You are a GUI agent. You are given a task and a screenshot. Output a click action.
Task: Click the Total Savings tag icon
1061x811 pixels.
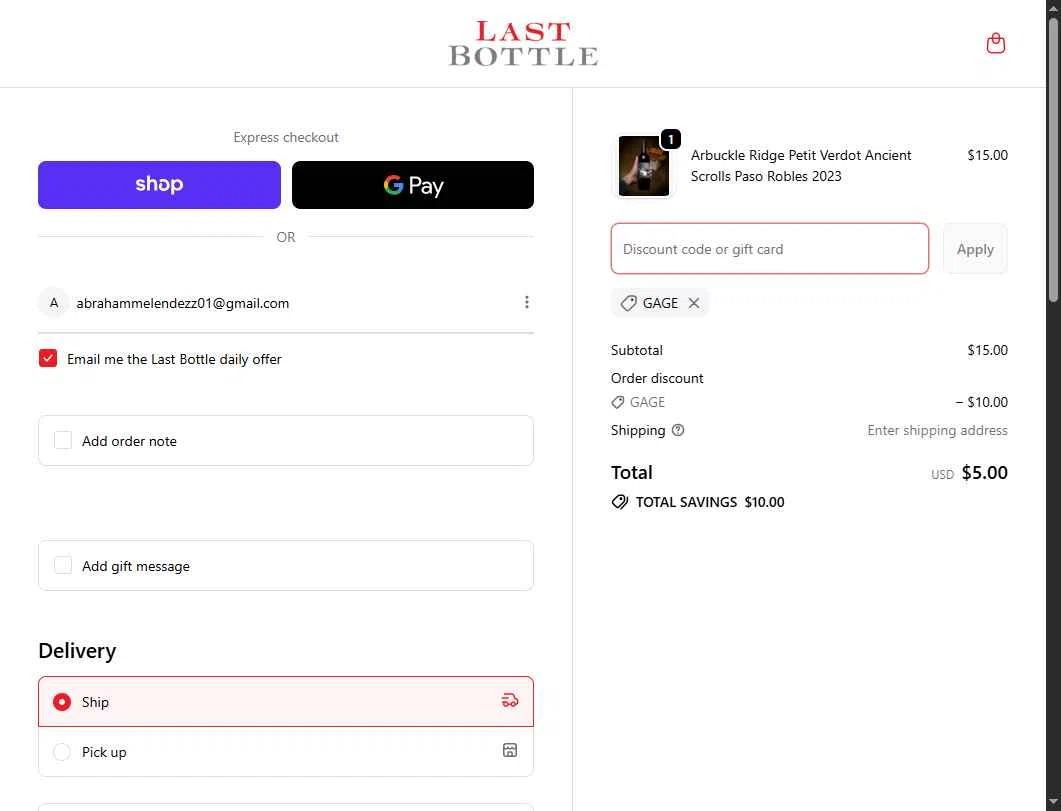tap(620, 502)
